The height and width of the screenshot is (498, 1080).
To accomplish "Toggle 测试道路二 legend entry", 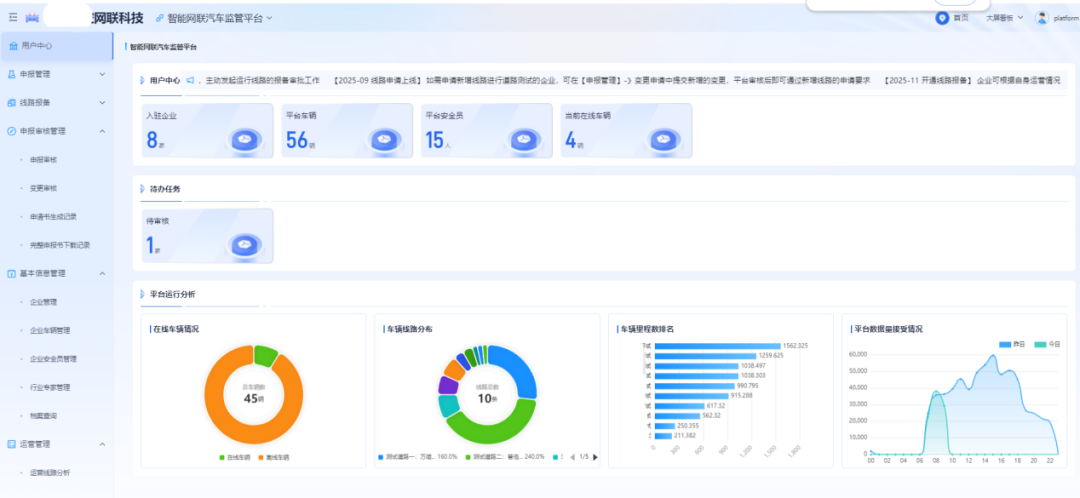I will (x=505, y=457).
